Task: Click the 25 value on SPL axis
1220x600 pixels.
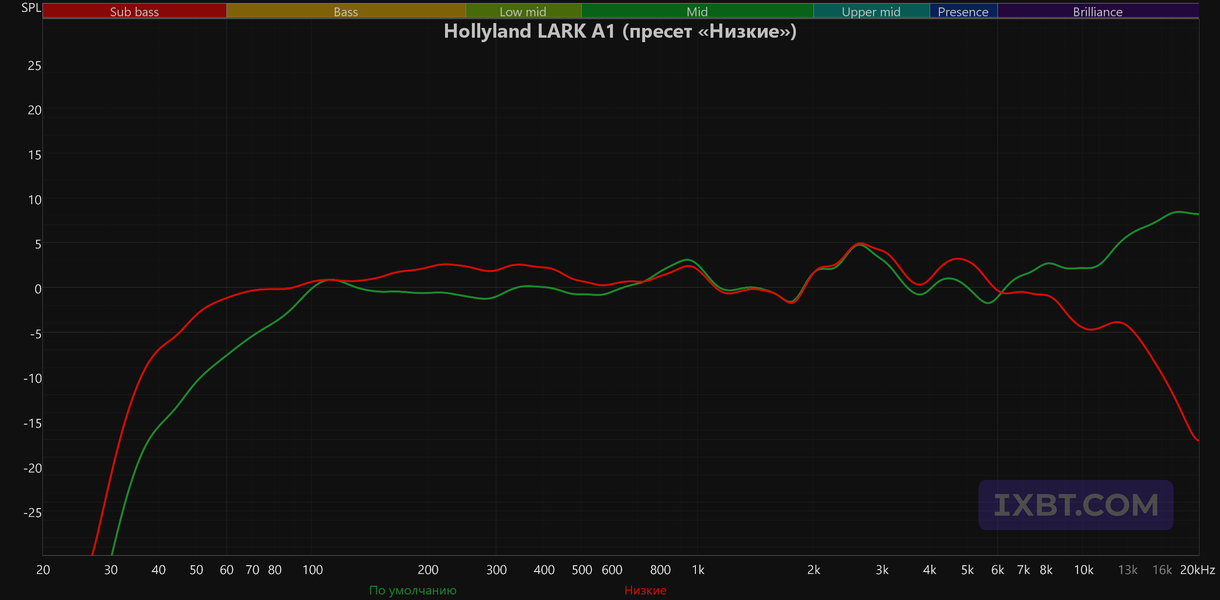Action: (x=34, y=66)
